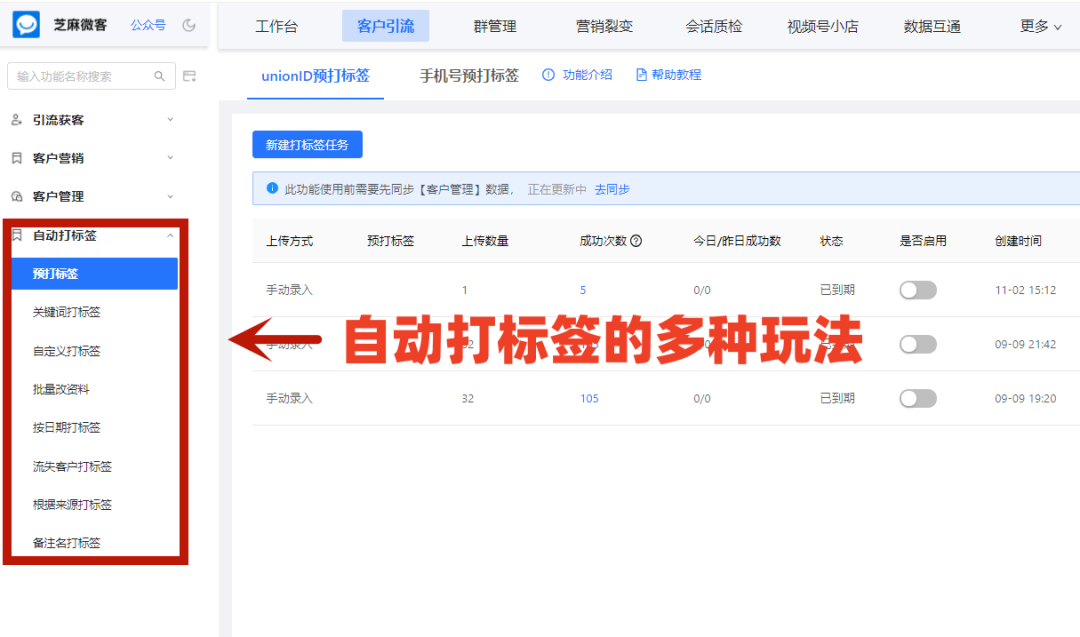
Task: Click the 新建打标签任务 button
Action: point(307,144)
